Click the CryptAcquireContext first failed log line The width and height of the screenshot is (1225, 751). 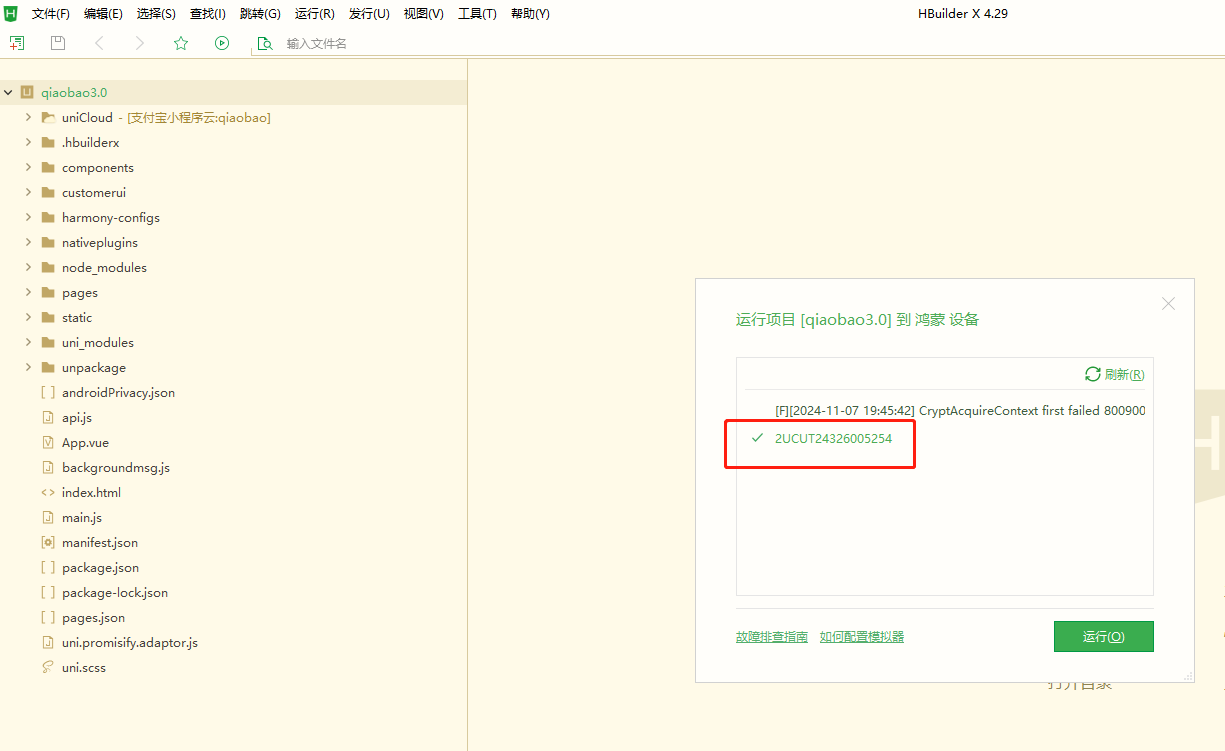(x=960, y=410)
